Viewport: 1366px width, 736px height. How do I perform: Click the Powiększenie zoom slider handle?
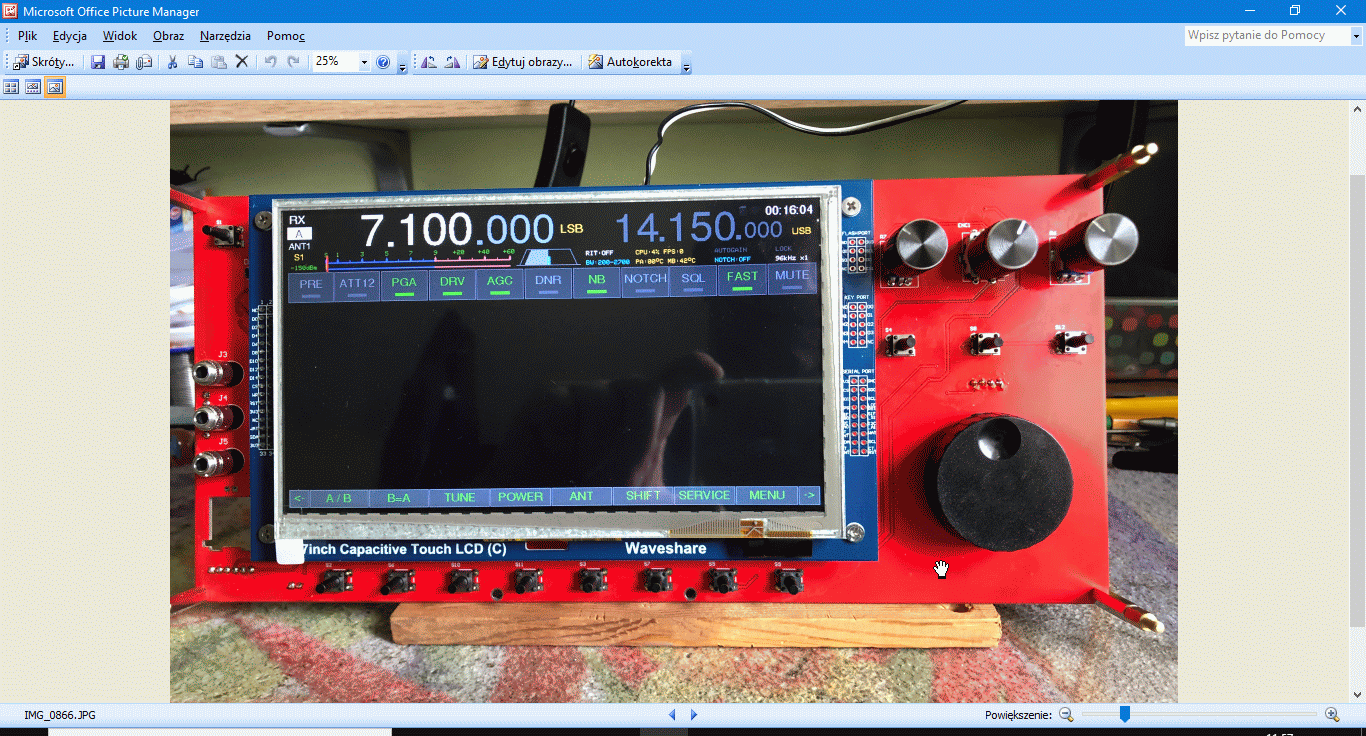click(1125, 714)
